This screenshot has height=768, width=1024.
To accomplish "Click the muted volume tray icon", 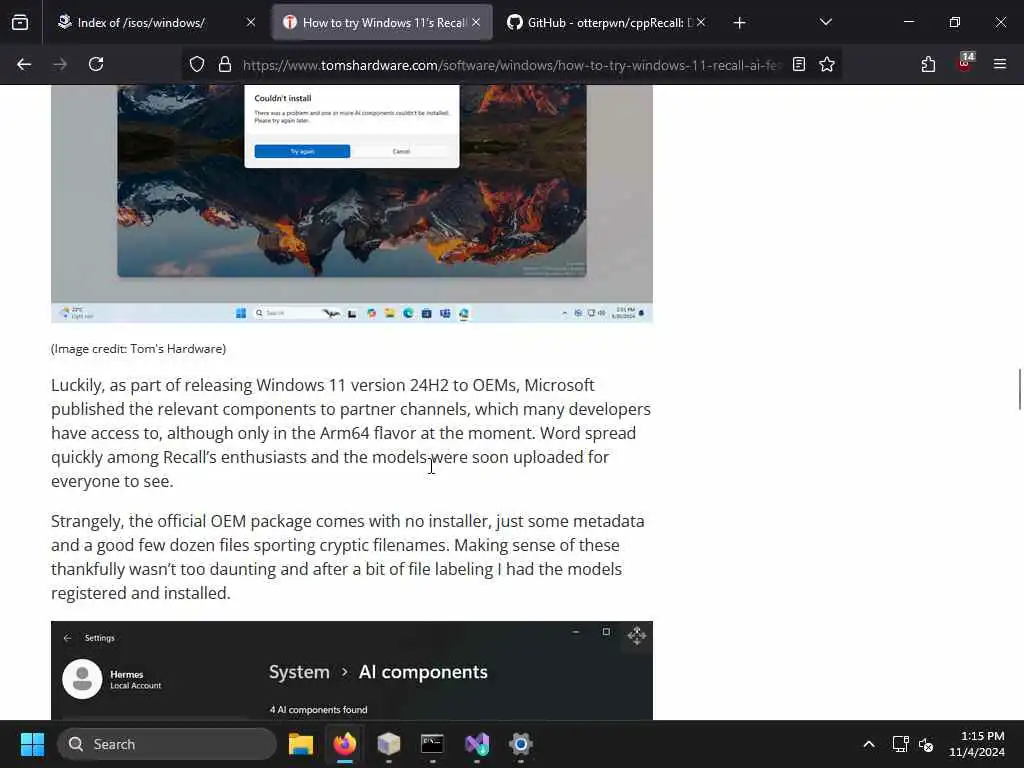I will 926,744.
